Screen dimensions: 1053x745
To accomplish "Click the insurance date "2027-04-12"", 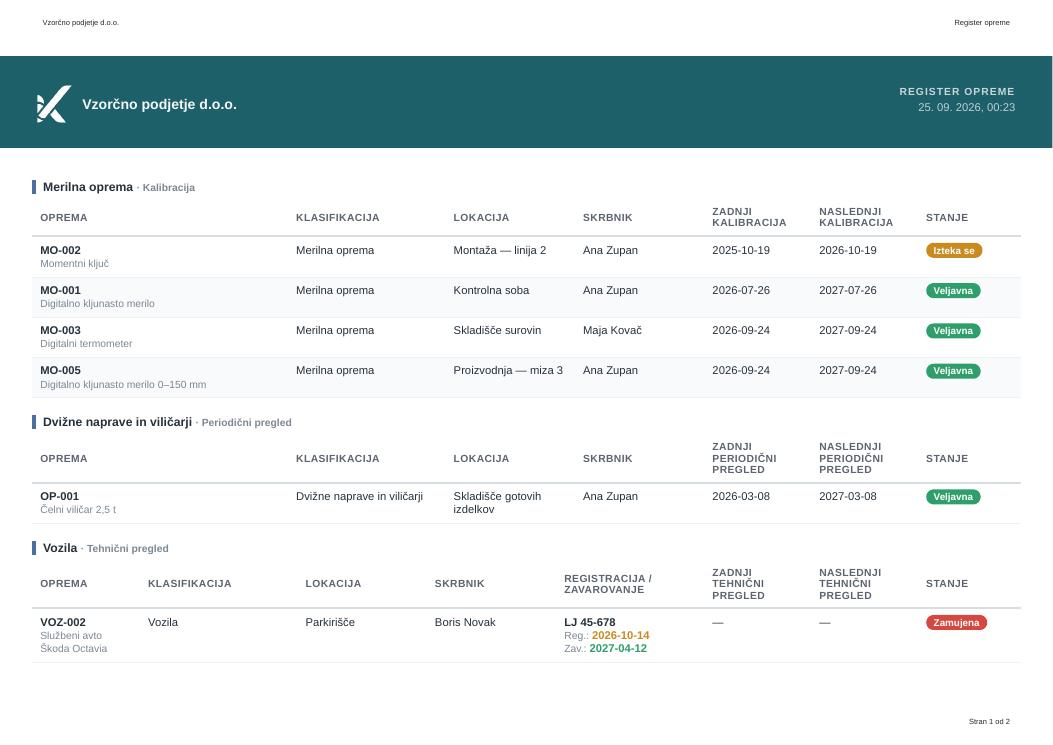I will (618, 648).
